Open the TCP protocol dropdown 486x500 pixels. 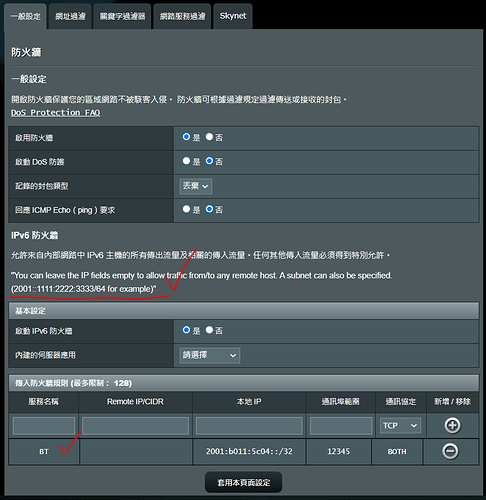tap(400, 426)
